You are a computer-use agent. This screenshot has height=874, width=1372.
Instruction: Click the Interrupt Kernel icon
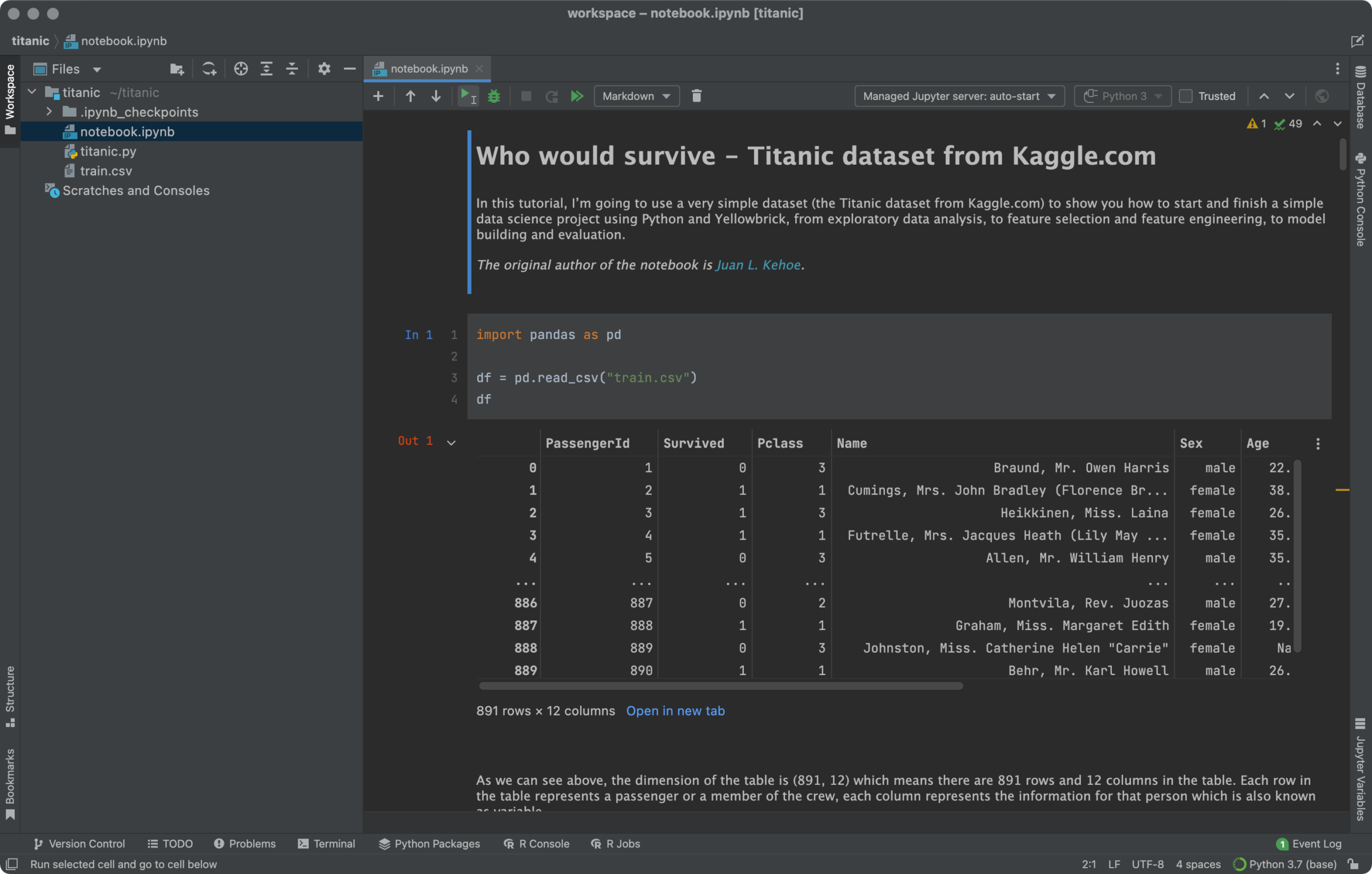coord(525,96)
